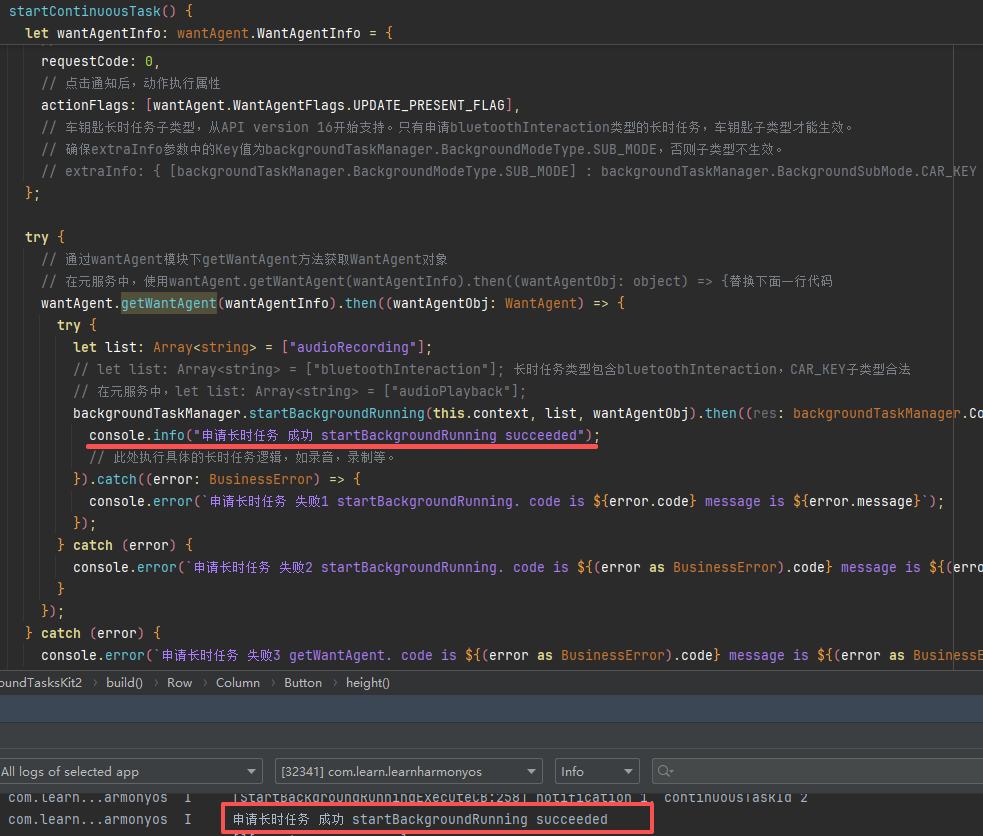The height and width of the screenshot is (836, 983).
Task: Select the height() breadcrumb item
Action: pyautogui.click(x=368, y=682)
